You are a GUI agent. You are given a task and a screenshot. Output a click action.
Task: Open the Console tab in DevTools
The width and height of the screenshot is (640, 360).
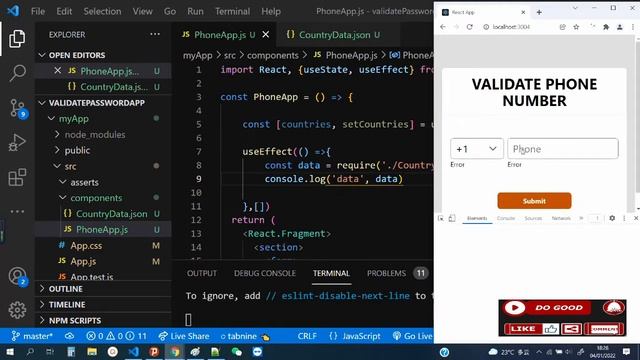coord(506,218)
